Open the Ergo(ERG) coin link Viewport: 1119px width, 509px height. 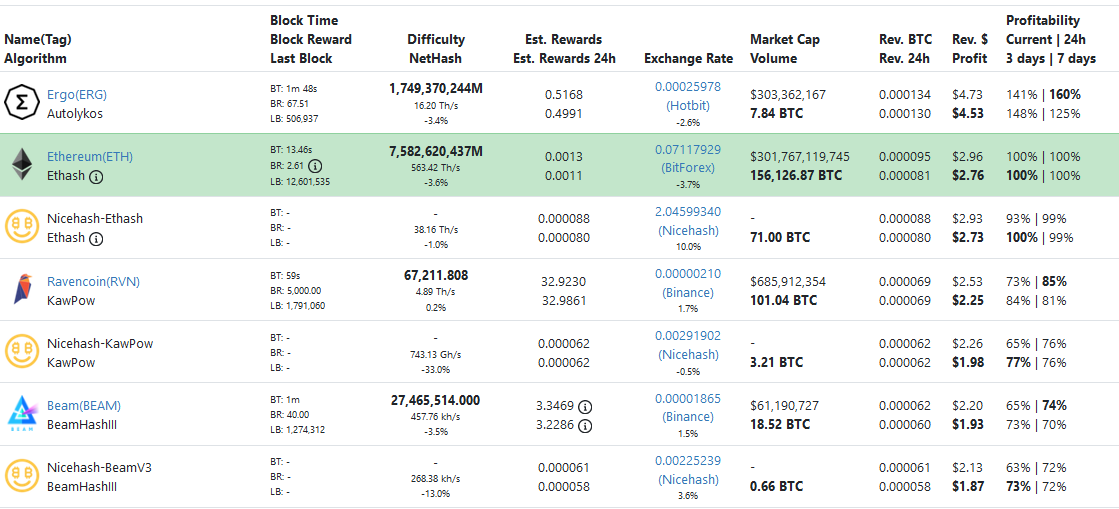tap(76, 94)
